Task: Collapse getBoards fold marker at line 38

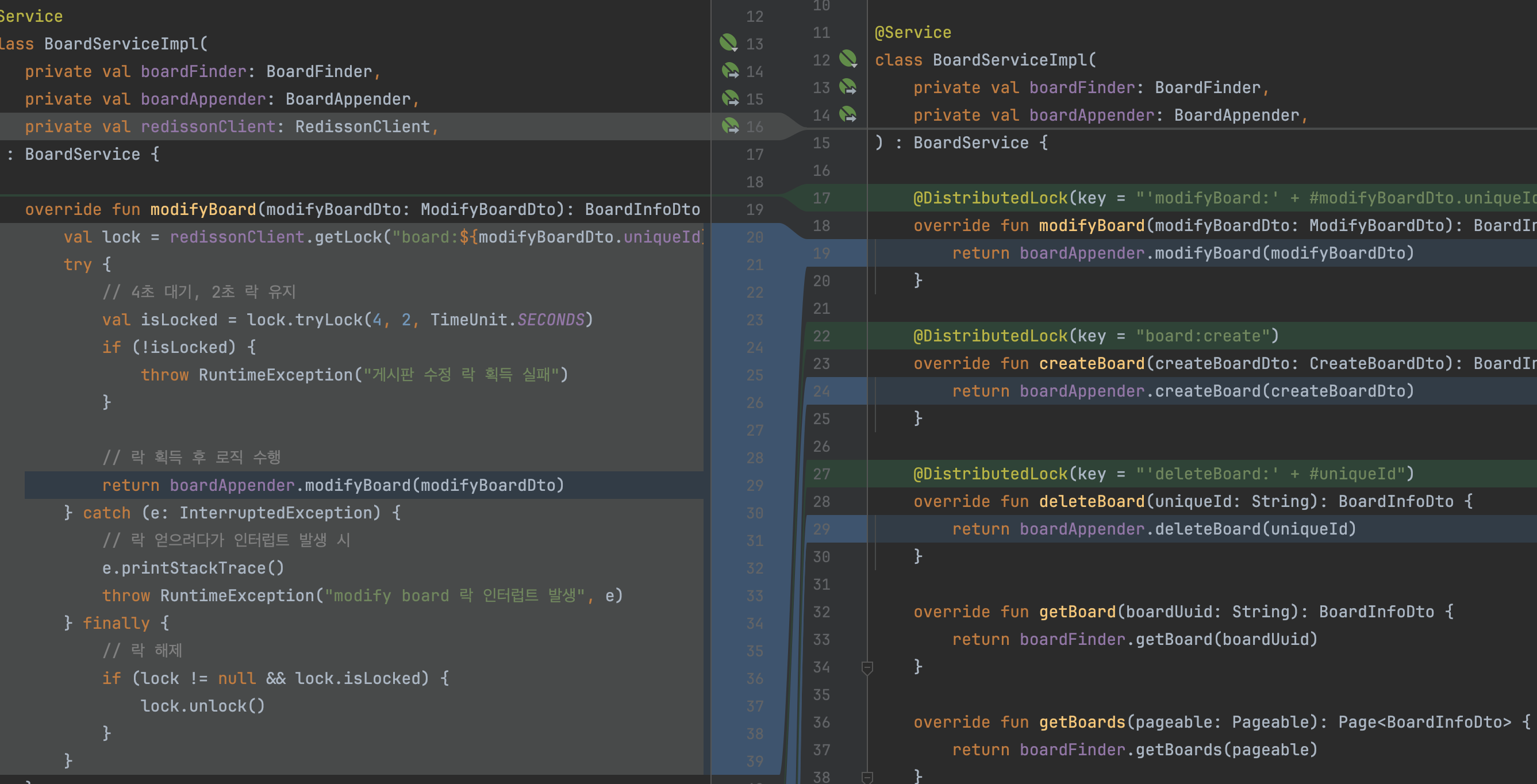Action: [867, 777]
